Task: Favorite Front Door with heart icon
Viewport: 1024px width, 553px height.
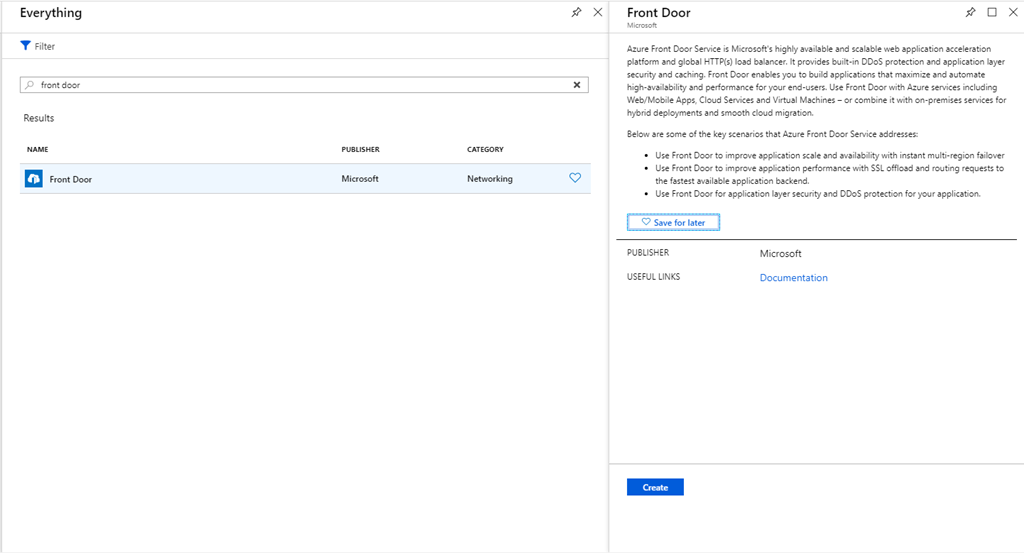Action: 575,178
